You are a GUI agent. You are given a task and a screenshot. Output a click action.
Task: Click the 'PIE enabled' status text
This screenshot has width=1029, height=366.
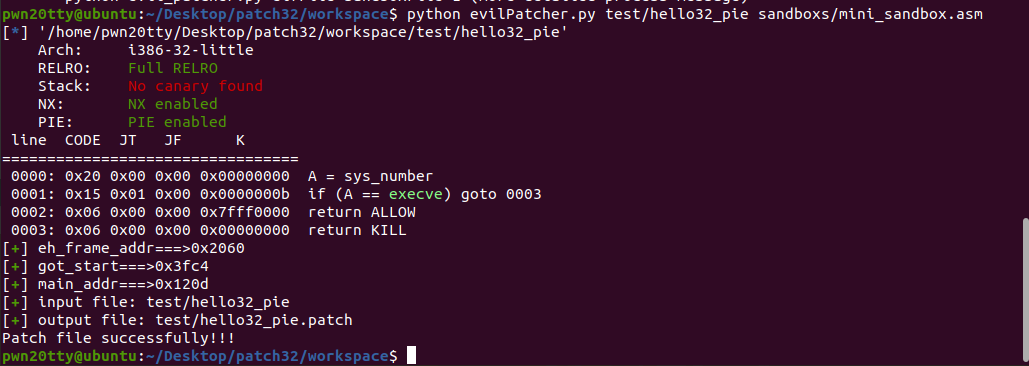pyautogui.click(x=177, y=122)
